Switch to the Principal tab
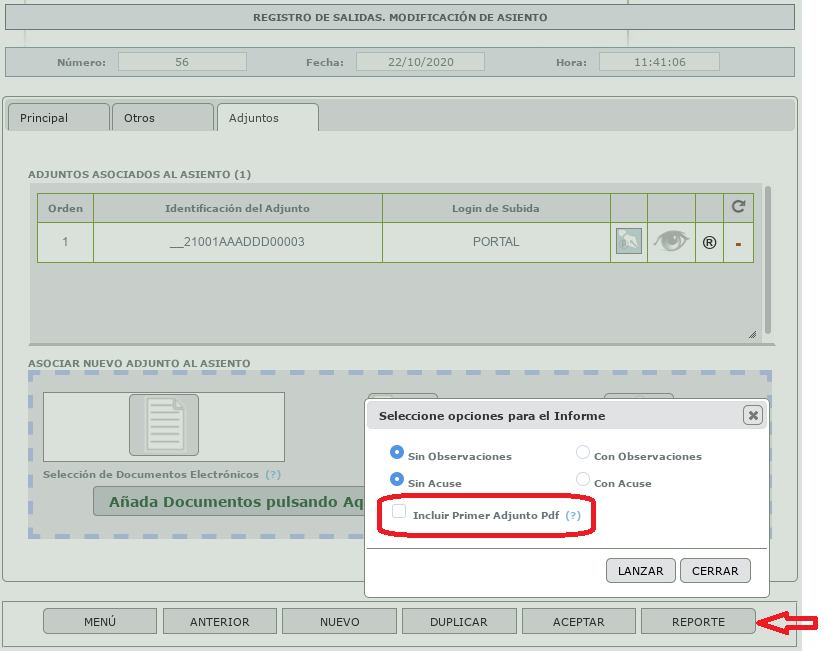826x651 pixels. 58,117
